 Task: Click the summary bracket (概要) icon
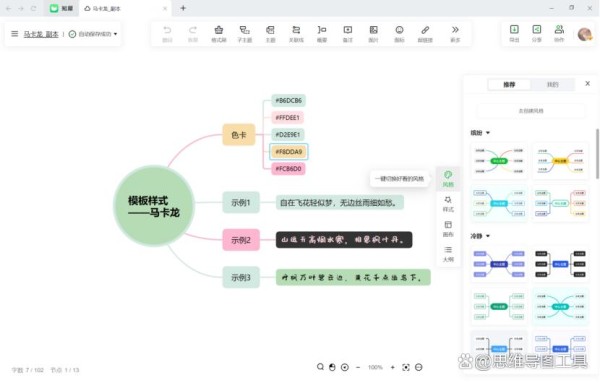pos(322,34)
